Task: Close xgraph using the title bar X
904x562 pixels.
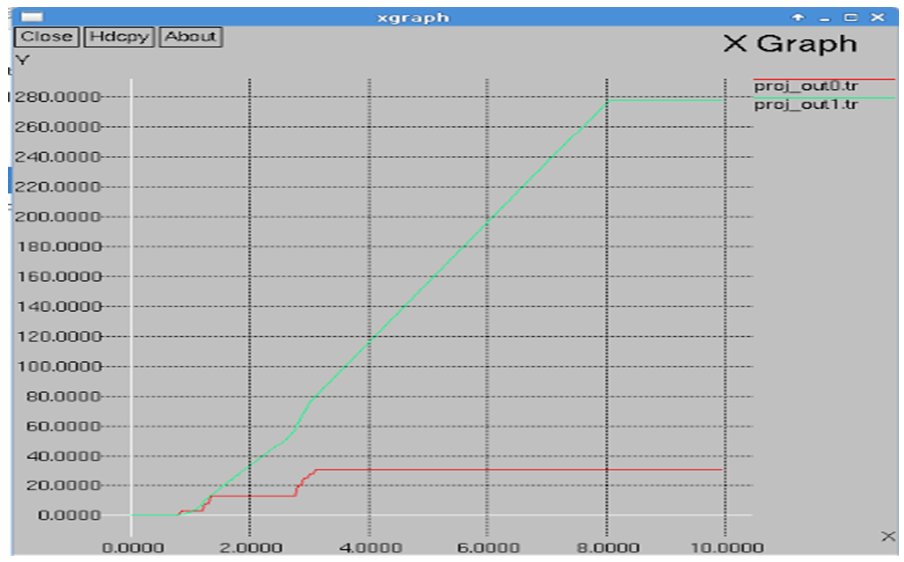Action: (x=877, y=17)
